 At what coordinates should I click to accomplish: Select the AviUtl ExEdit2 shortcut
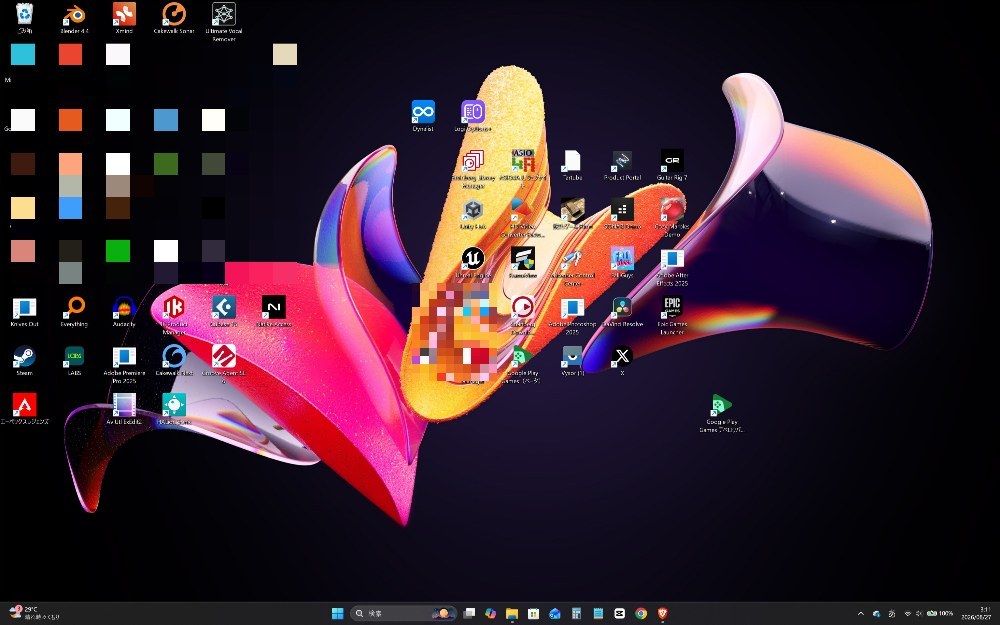coord(124,409)
